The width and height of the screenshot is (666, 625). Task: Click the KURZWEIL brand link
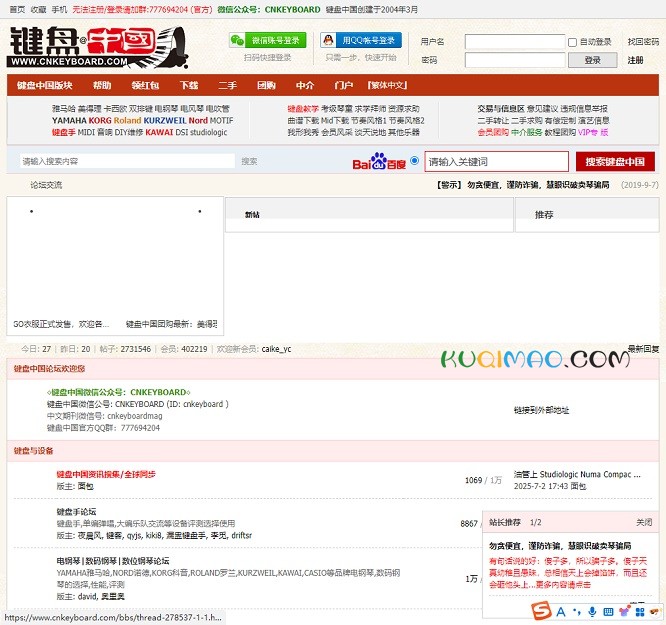(x=165, y=121)
